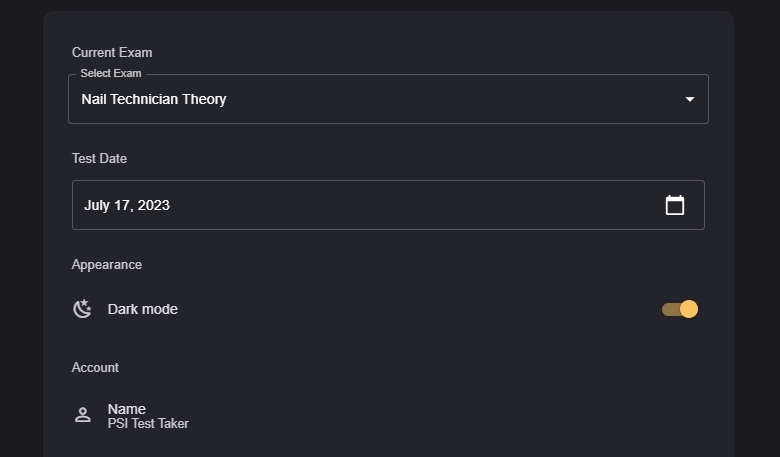The image size is (780, 457).
Task: Open the calendar picker icon
Action: pyautogui.click(x=675, y=205)
